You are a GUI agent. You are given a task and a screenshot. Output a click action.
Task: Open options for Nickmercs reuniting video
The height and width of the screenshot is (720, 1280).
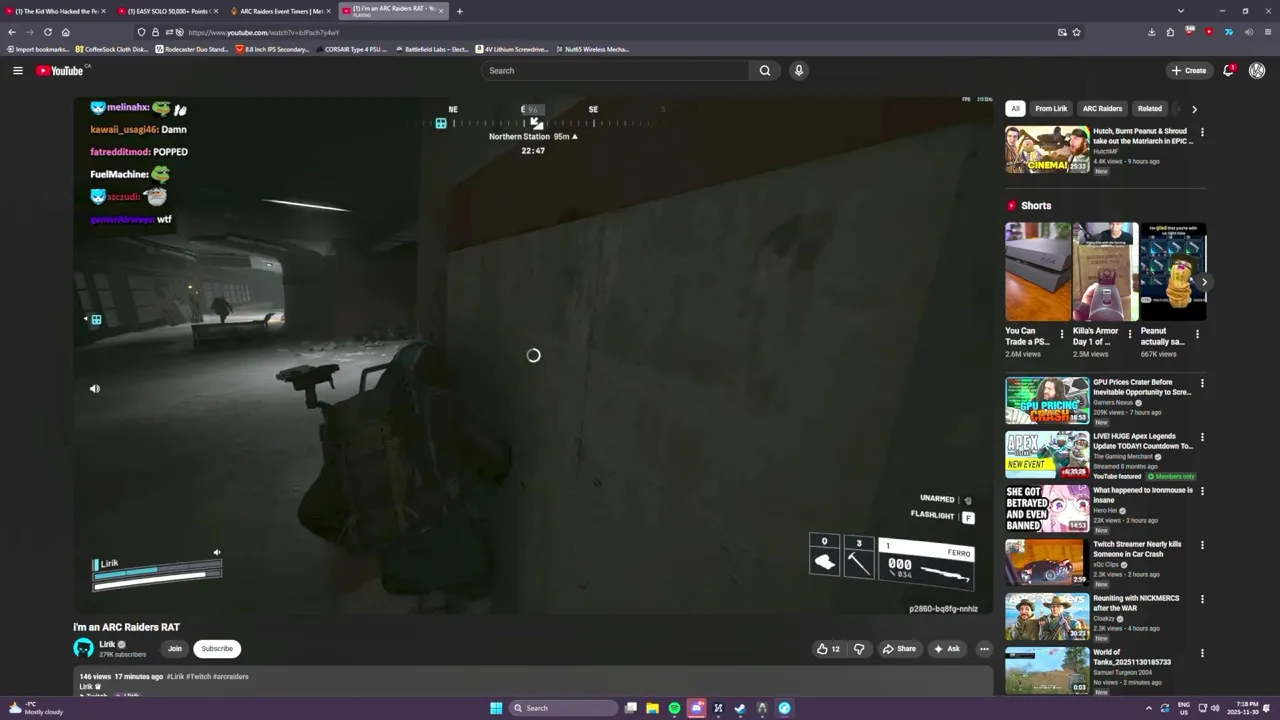pyautogui.click(x=1202, y=599)
